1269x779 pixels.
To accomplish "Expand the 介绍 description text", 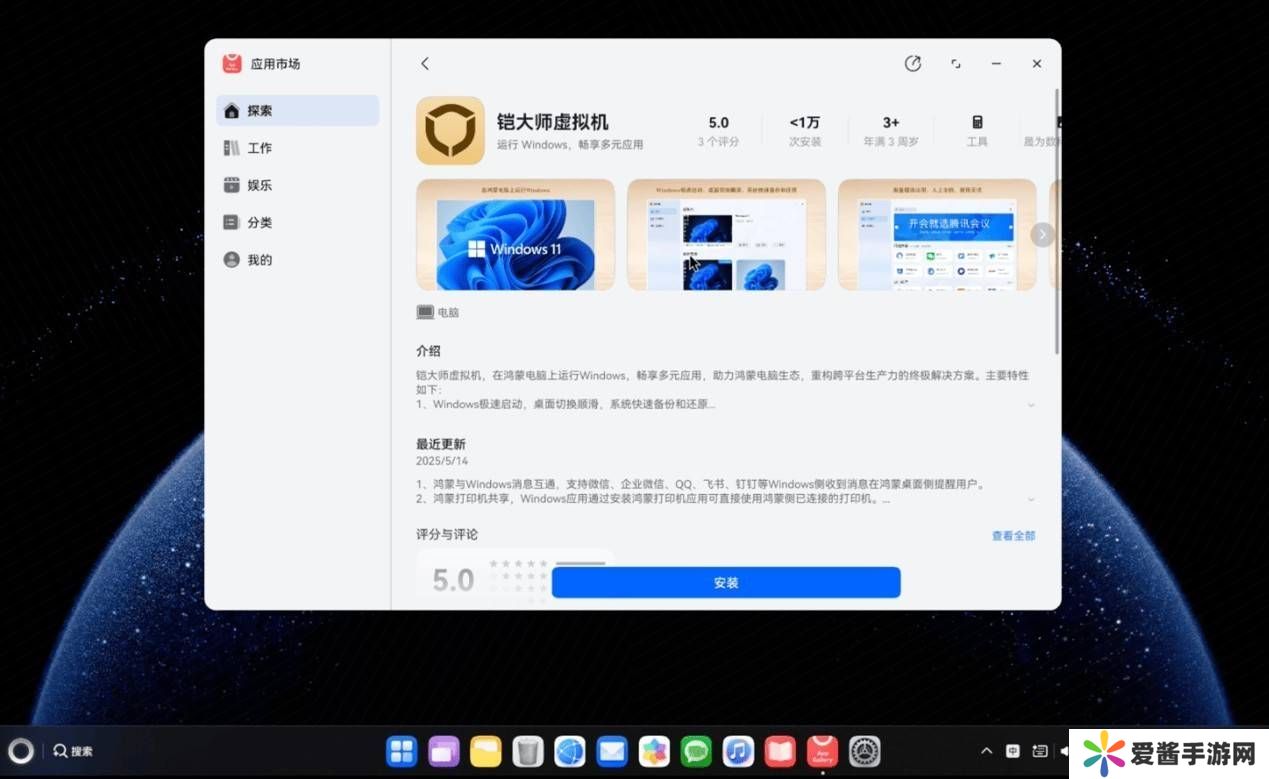I will pos(1031,405).
